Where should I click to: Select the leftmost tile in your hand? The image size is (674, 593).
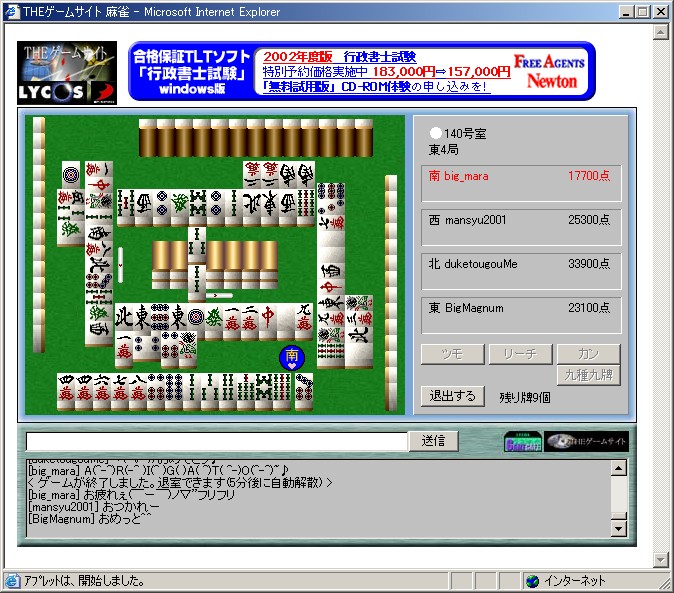click(x=67, y=390)
